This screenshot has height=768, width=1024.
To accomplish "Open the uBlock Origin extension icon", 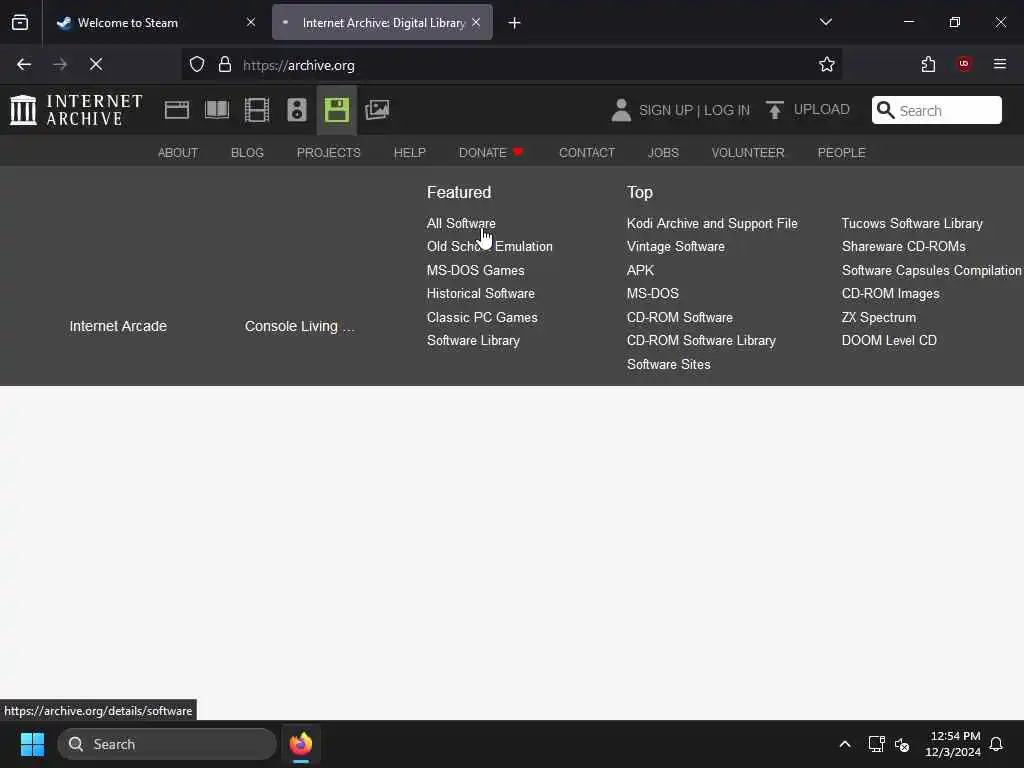I will (964, 64).
